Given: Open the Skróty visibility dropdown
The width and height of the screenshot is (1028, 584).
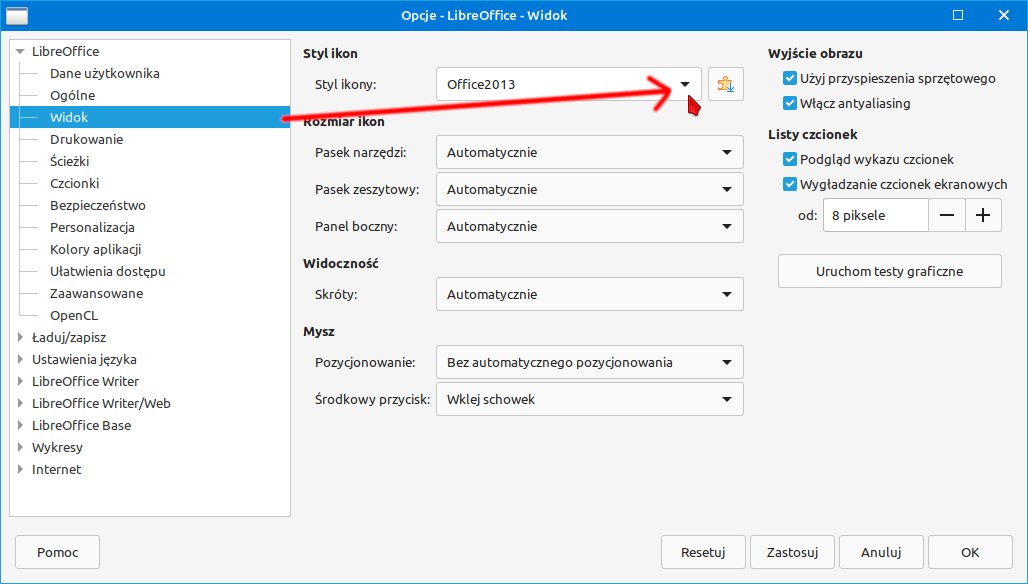Looking at the screenshot, I should coord(589,294).
